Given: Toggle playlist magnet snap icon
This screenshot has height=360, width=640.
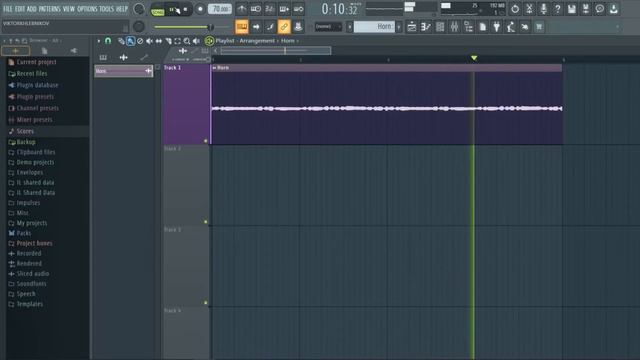Looking at the screenshot, I should [108, 41].
